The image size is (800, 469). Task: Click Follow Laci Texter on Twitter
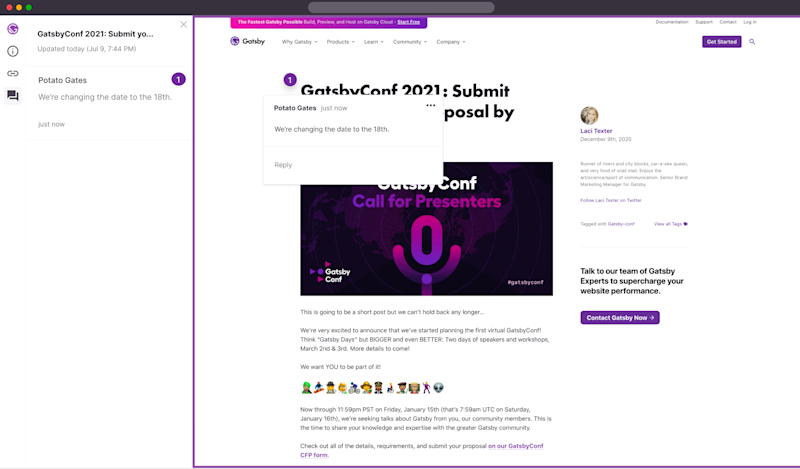[611, 200]
